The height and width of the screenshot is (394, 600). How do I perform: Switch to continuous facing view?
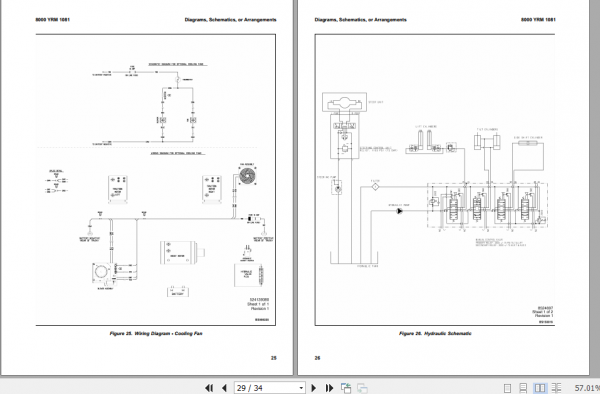coord(557,388)
